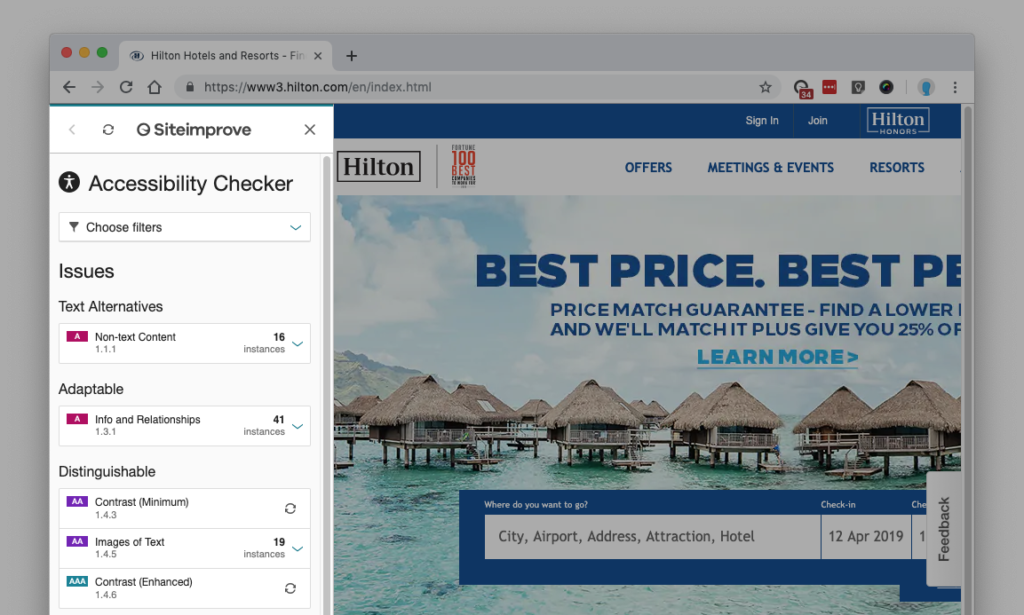Screen dimensions: 1024x615
Task: Expand the Images of Text 1.4.5 issue
Action: 297,548
